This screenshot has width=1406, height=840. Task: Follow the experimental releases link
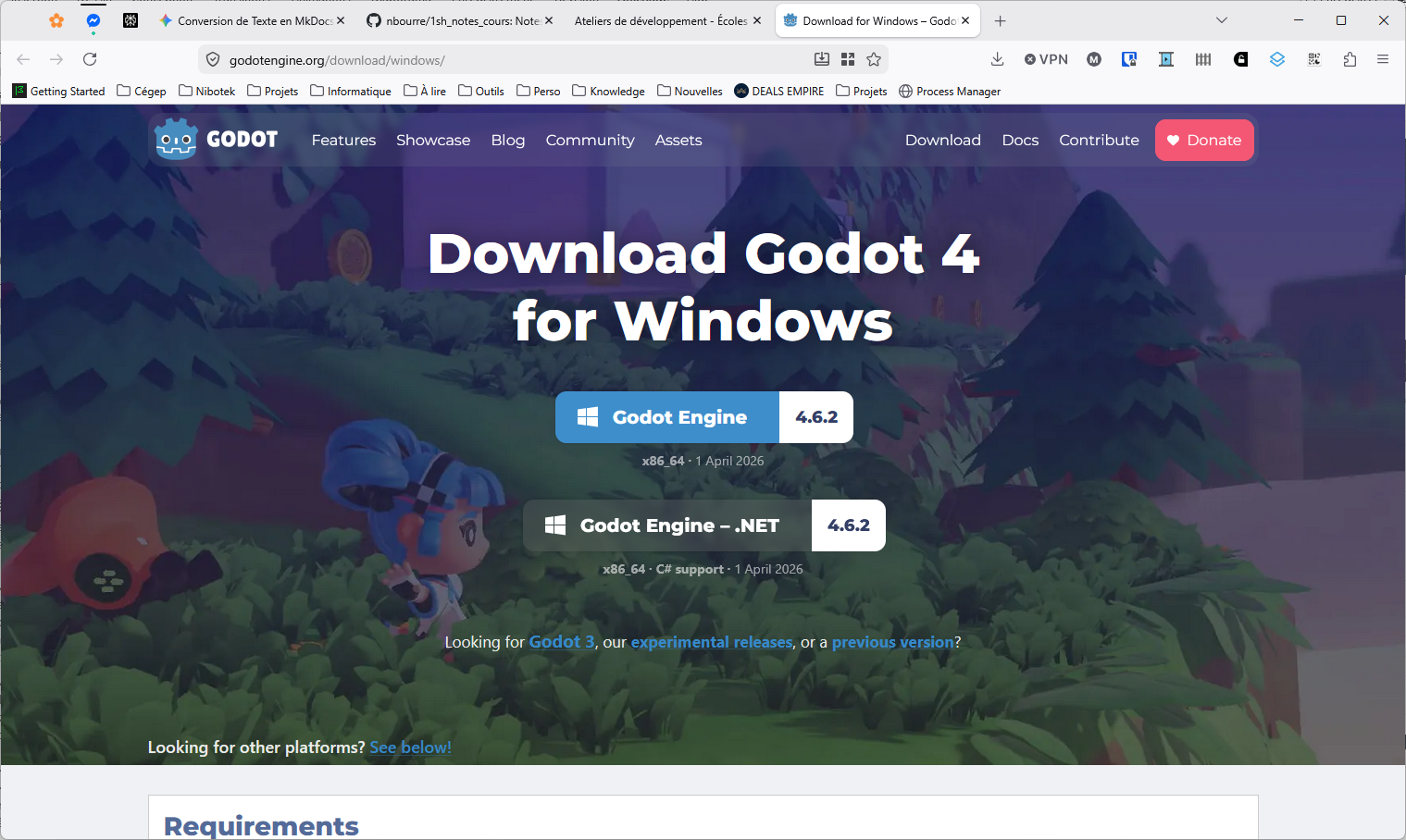(712, 642)
